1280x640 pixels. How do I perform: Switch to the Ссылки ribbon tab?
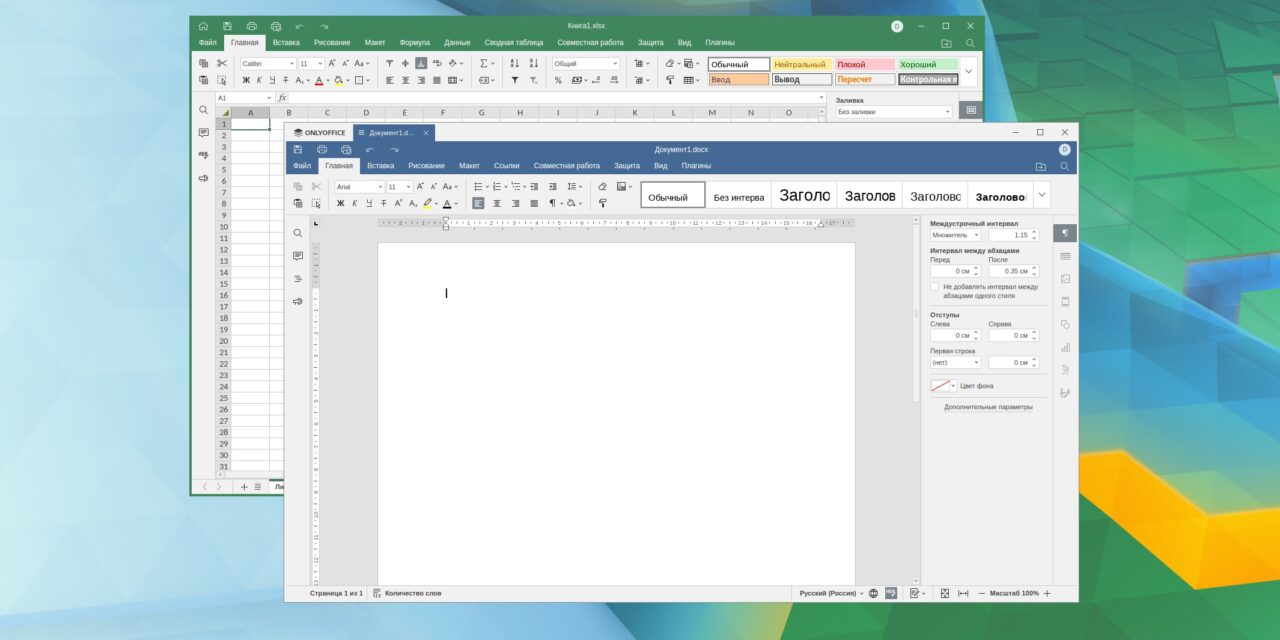pos(506,165)
